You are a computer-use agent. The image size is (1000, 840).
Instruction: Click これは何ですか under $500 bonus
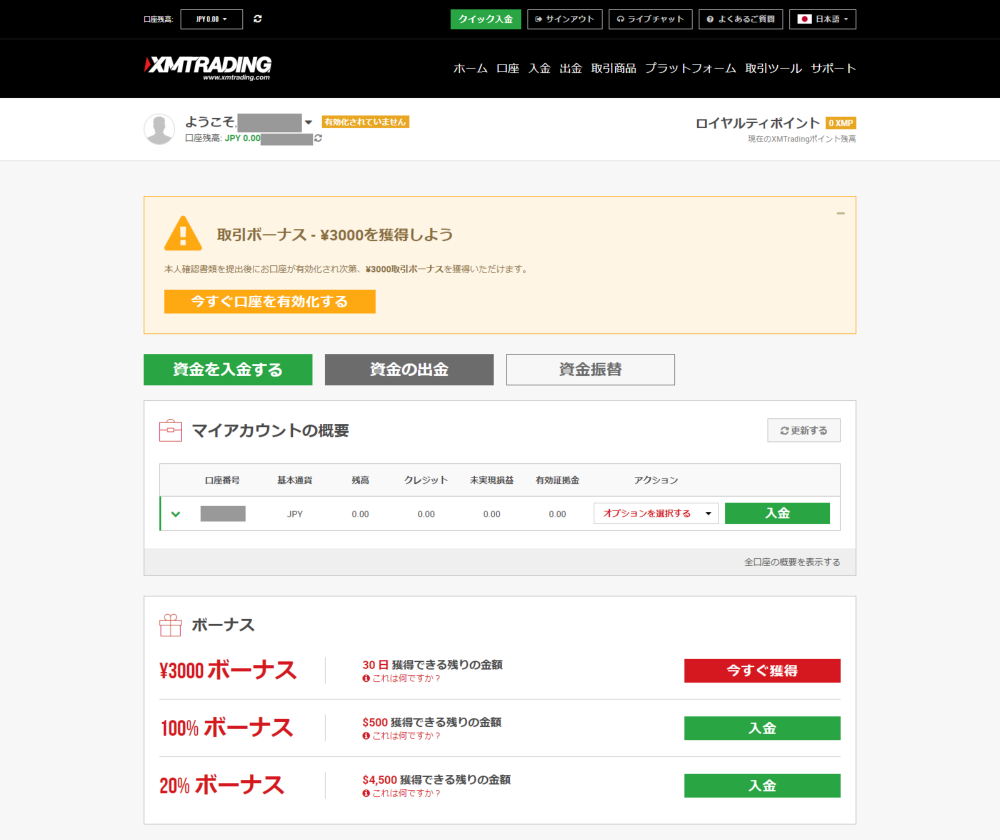[x=402, y=736]
